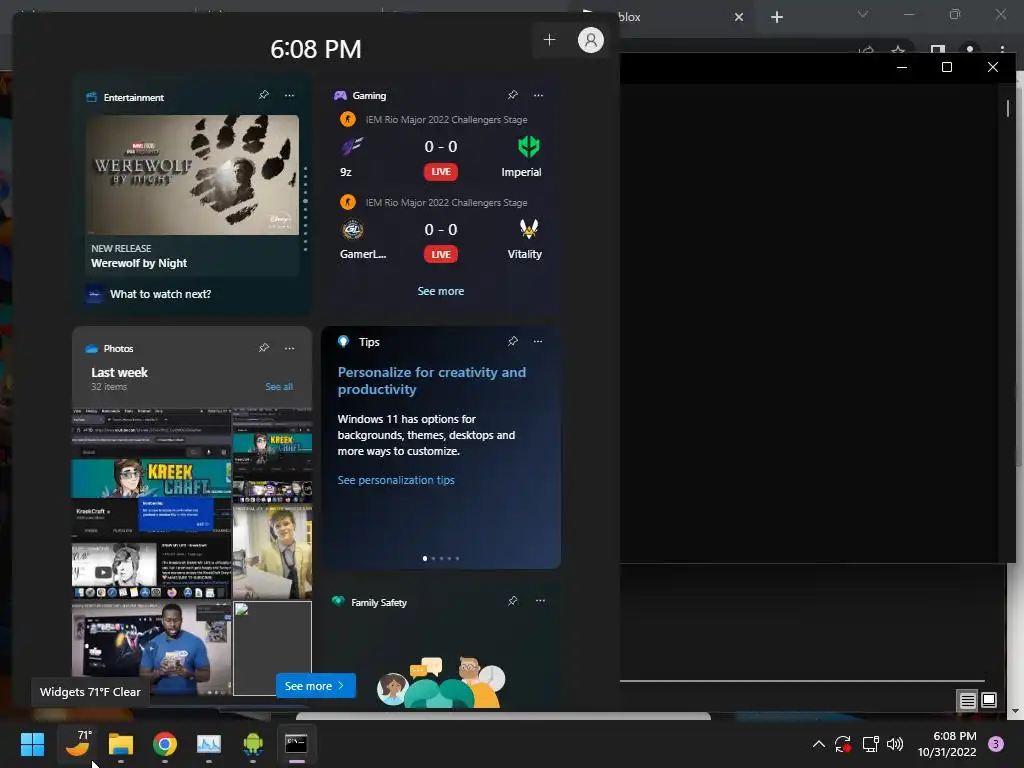Click Personalize for creativity and productivity heading
1024x768 pixels.
click(432, 381)
